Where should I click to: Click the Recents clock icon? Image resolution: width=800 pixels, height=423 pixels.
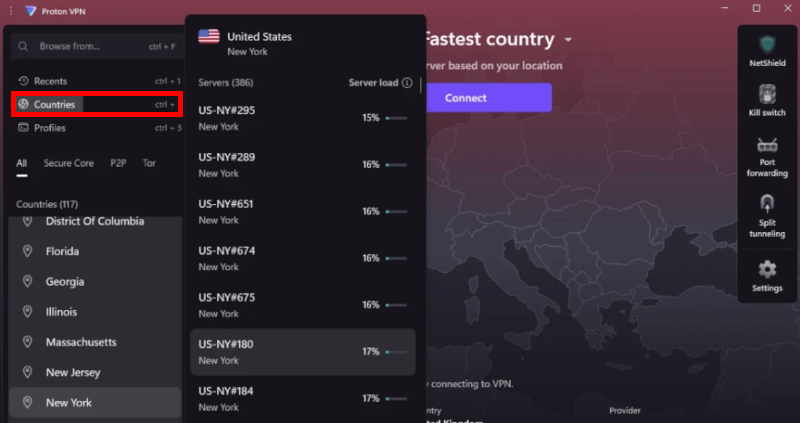tap(23, 81)
